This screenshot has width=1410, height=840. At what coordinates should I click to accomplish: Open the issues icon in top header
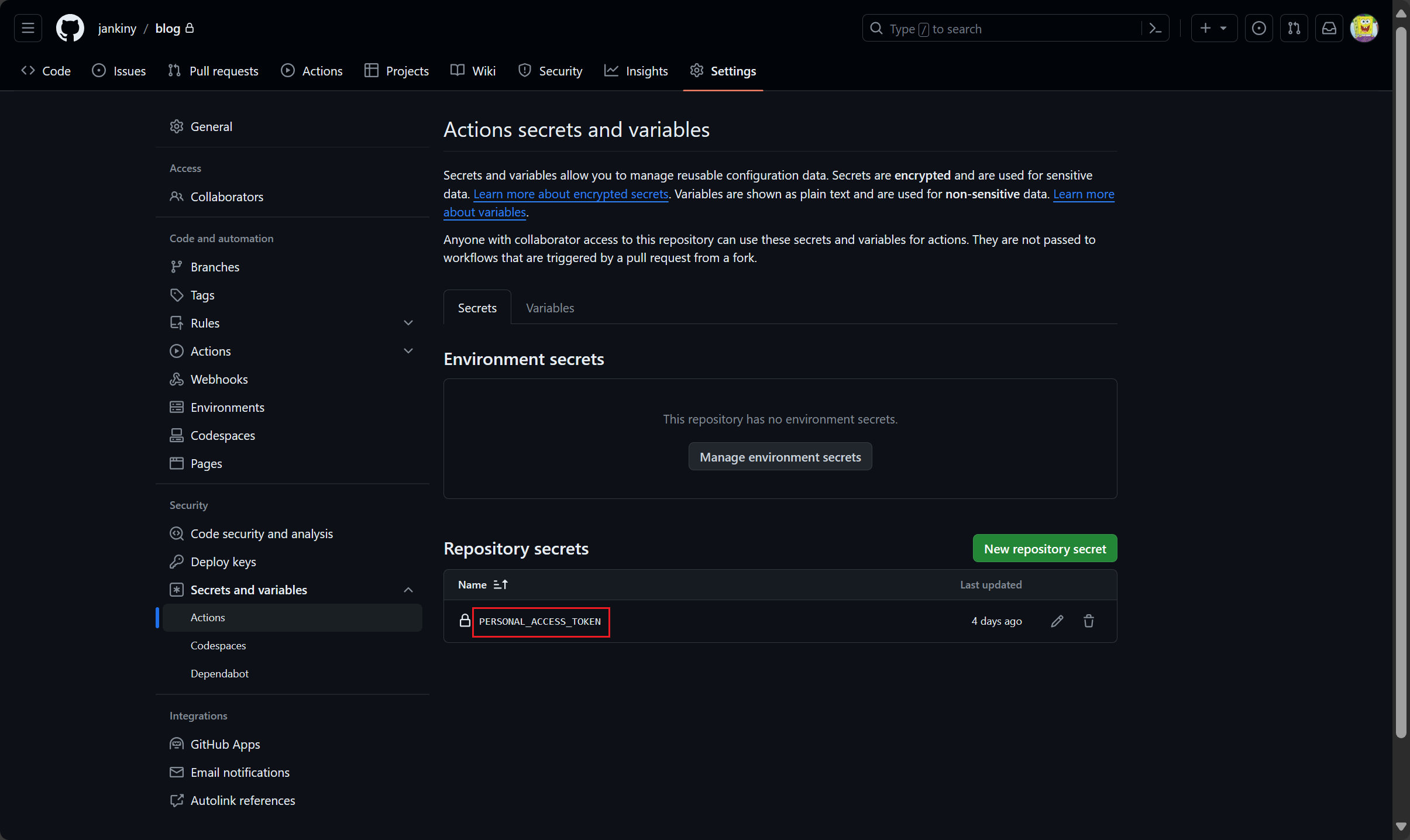tap(1259, 28)
